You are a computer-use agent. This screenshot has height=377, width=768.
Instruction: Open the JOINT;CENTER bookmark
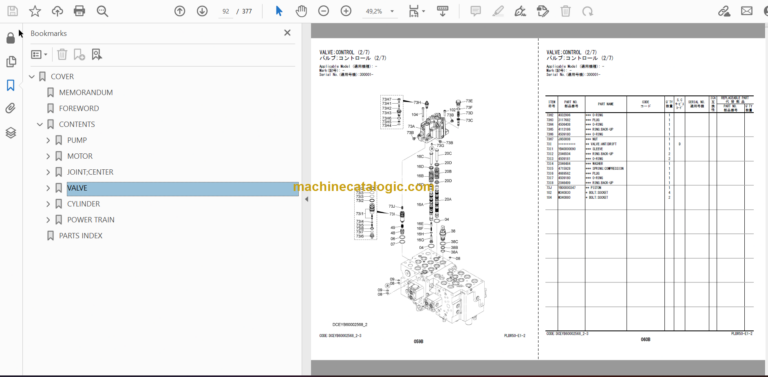coord(90,172)
